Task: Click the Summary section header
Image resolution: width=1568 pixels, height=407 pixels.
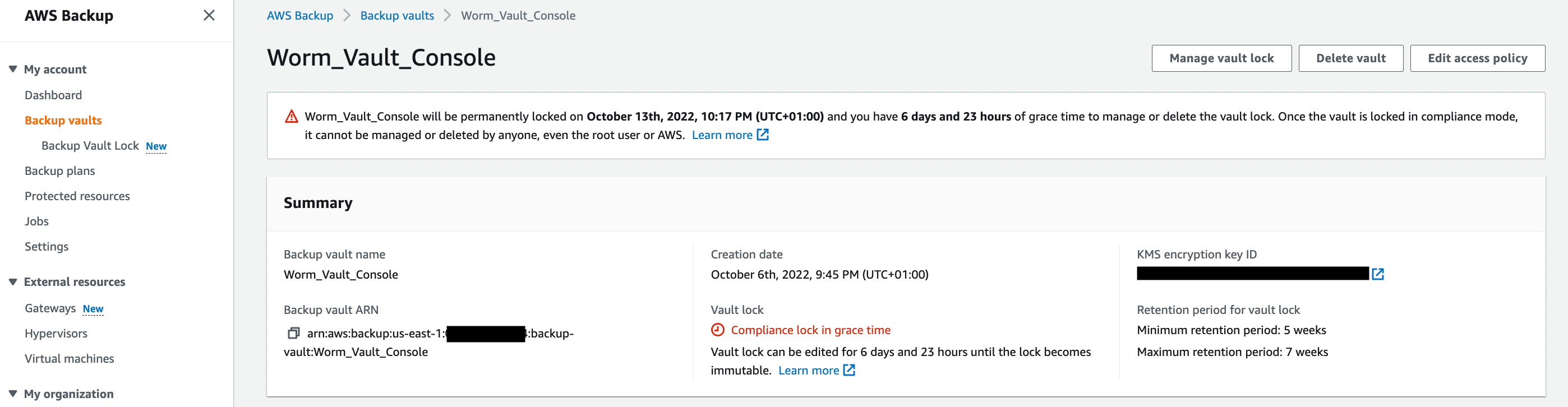Action: tap(318, 202)
